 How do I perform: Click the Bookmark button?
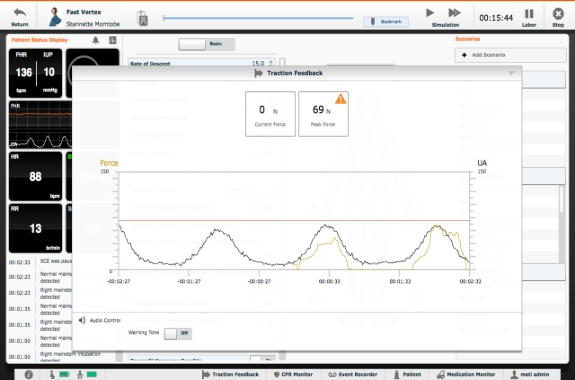[x=386, y=22]
